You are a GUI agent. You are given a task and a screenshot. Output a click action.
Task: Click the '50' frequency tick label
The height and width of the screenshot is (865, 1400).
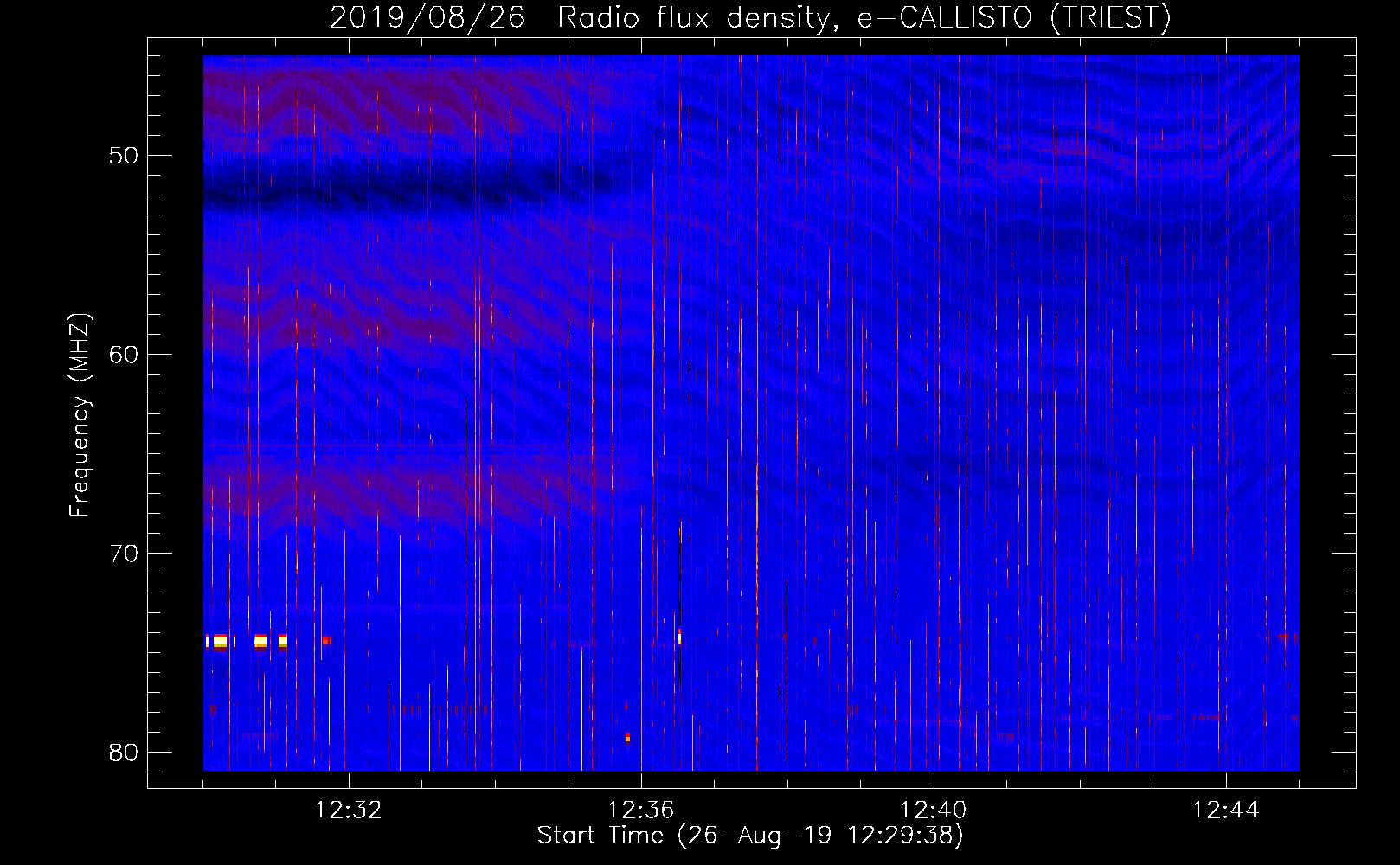[x=125, y=156]
